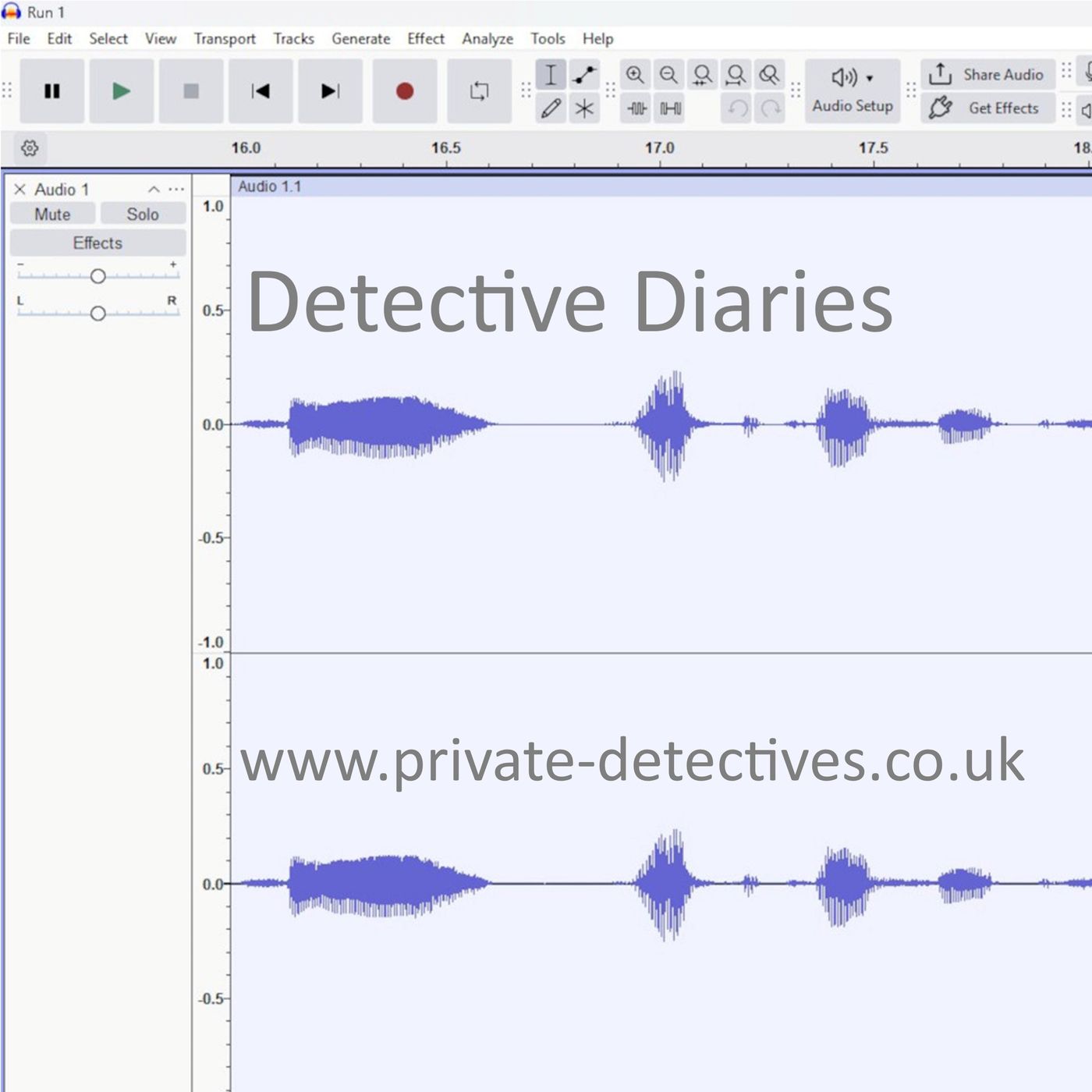The image size is (1092, 1092).
Task: Click the Zoom In magnifier icon
Action: pos(636,75)
